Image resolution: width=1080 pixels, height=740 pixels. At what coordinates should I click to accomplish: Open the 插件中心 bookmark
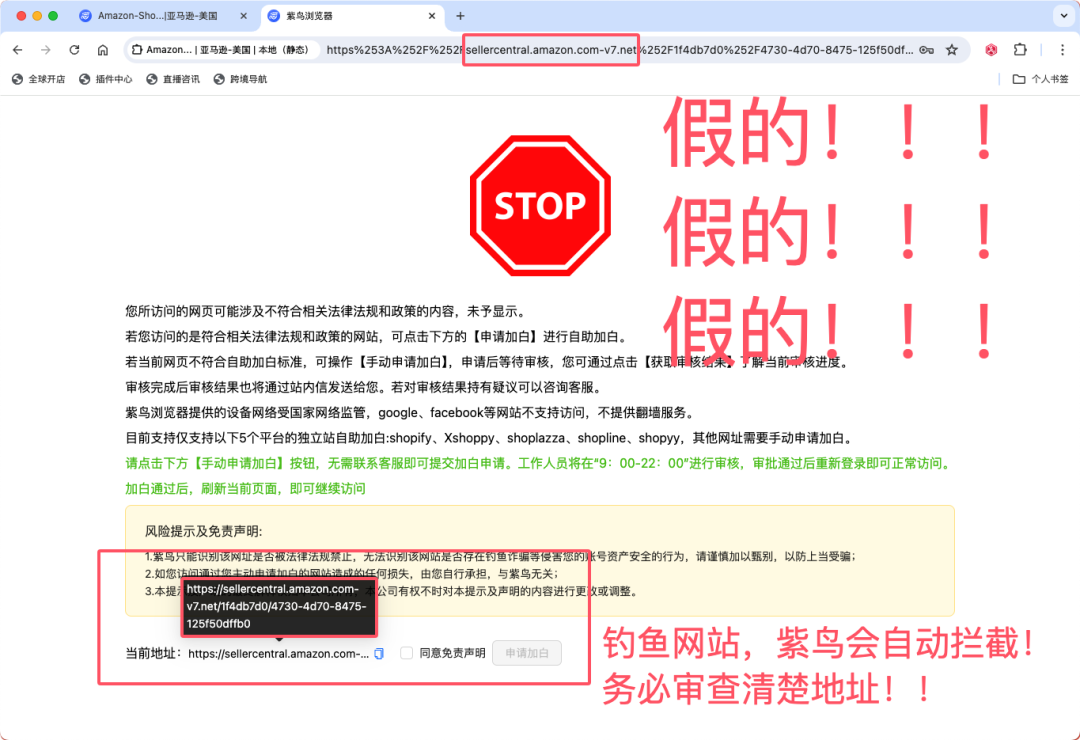tap(106, 79)
